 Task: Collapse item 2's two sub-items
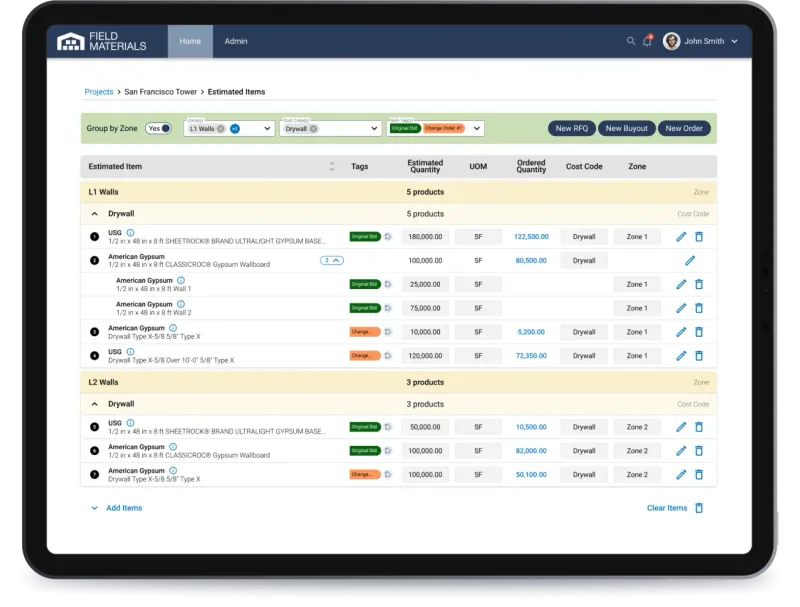click(332, 261)
